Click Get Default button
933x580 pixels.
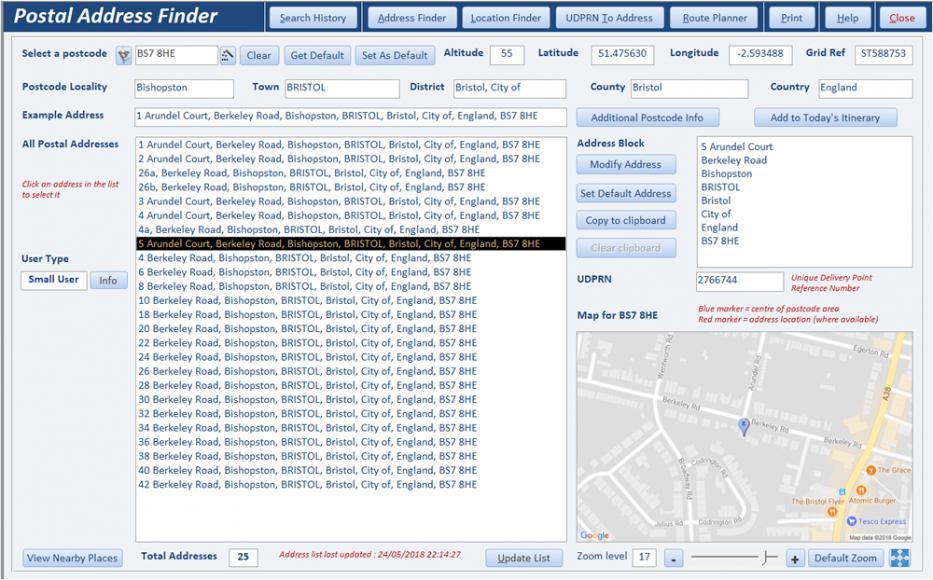click(317, 55)
